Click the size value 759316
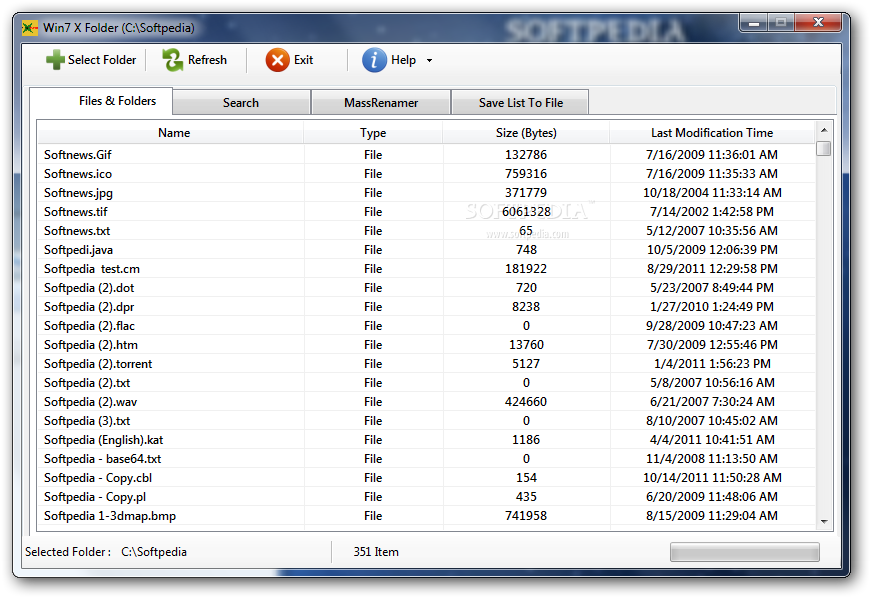Image resolution: width=871 pixels, height=598 pixels. click(526, 174)
